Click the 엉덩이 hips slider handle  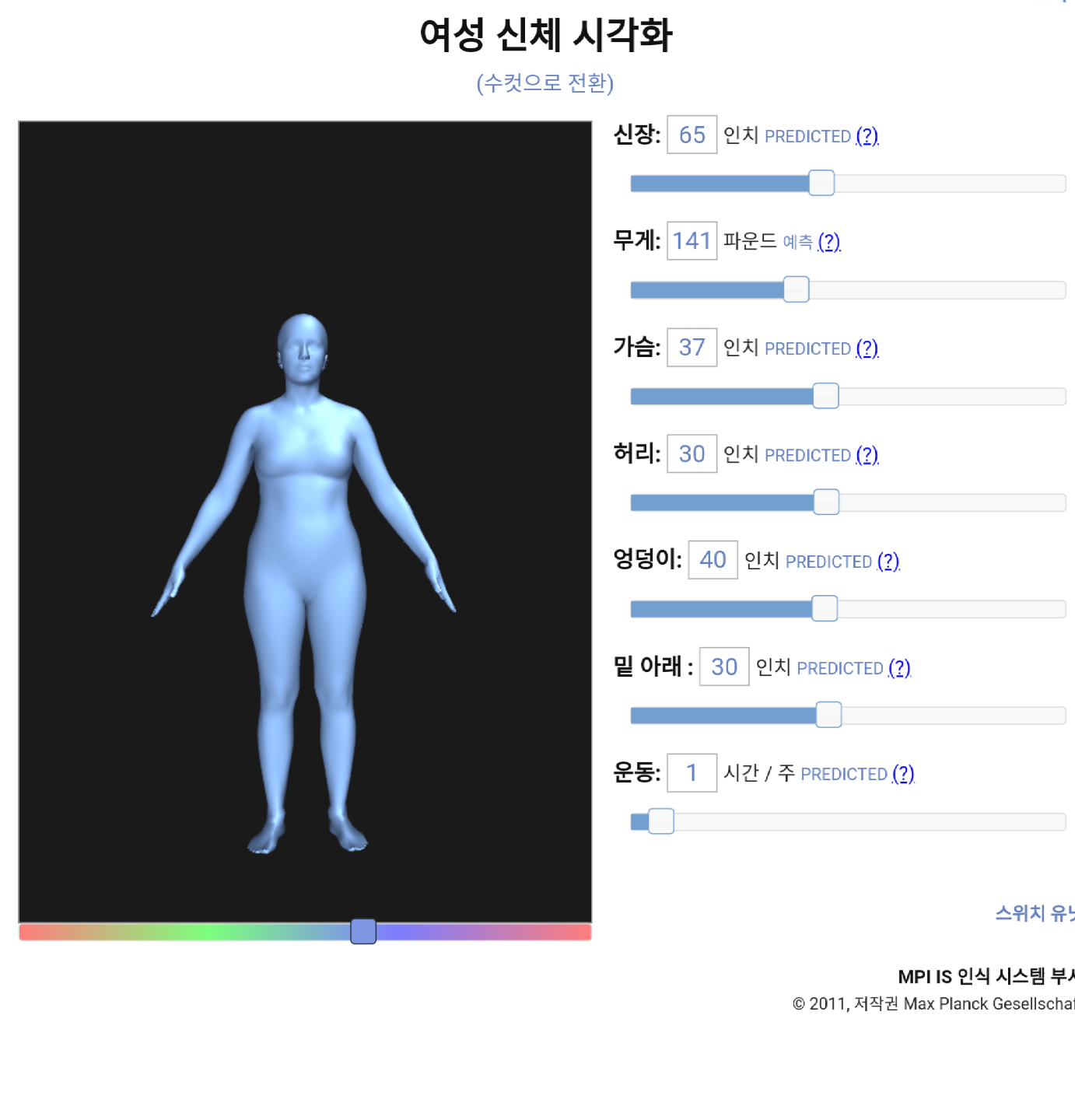click(x=825, y=608)
